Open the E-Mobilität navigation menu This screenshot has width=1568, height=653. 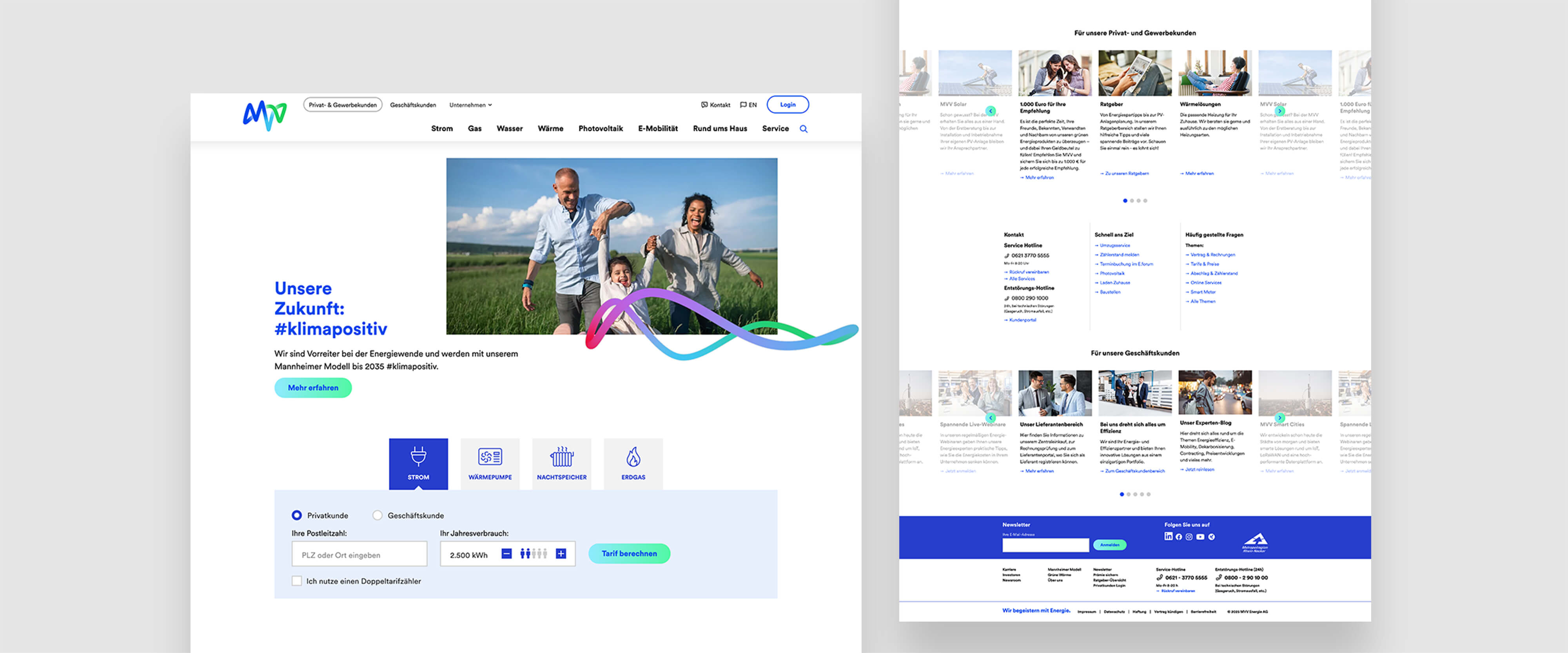point(657,129)
